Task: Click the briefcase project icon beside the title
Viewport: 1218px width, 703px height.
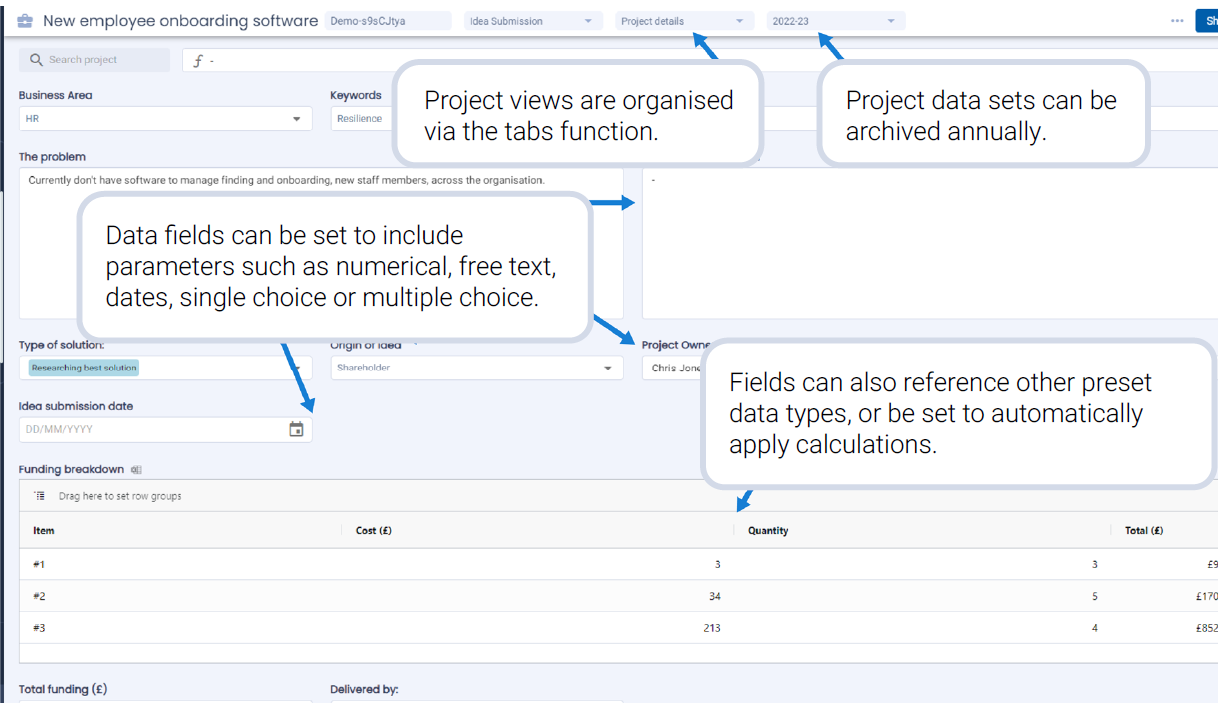Action: coord(25,21)
